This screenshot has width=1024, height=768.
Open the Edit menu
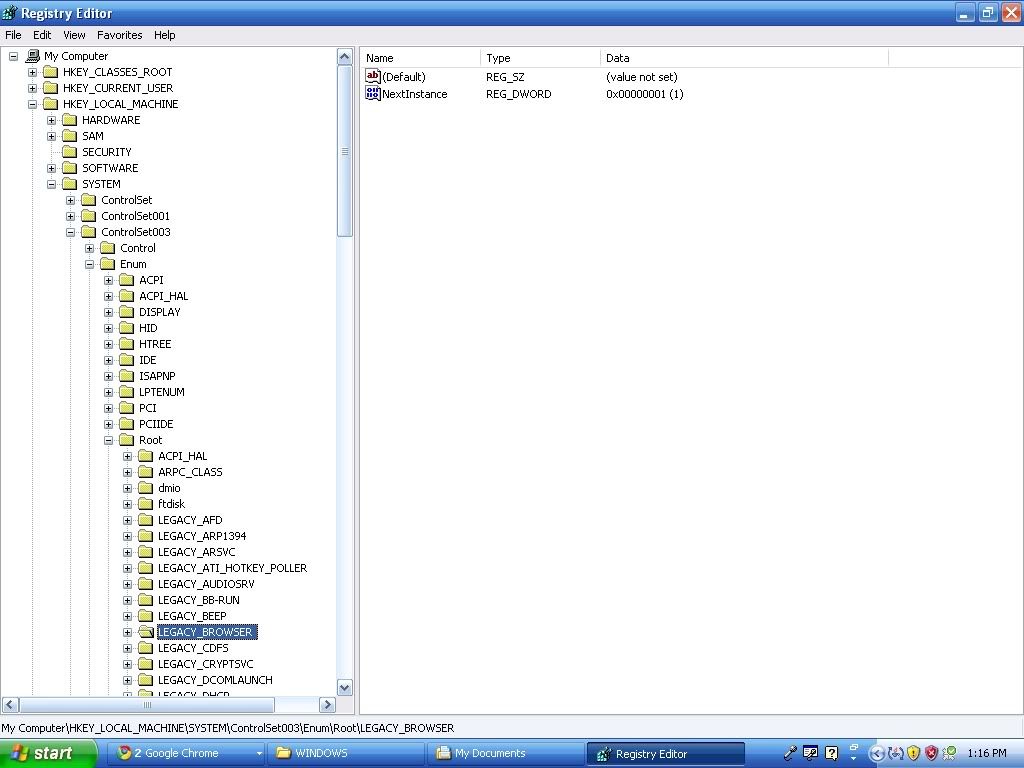[42, 35]
